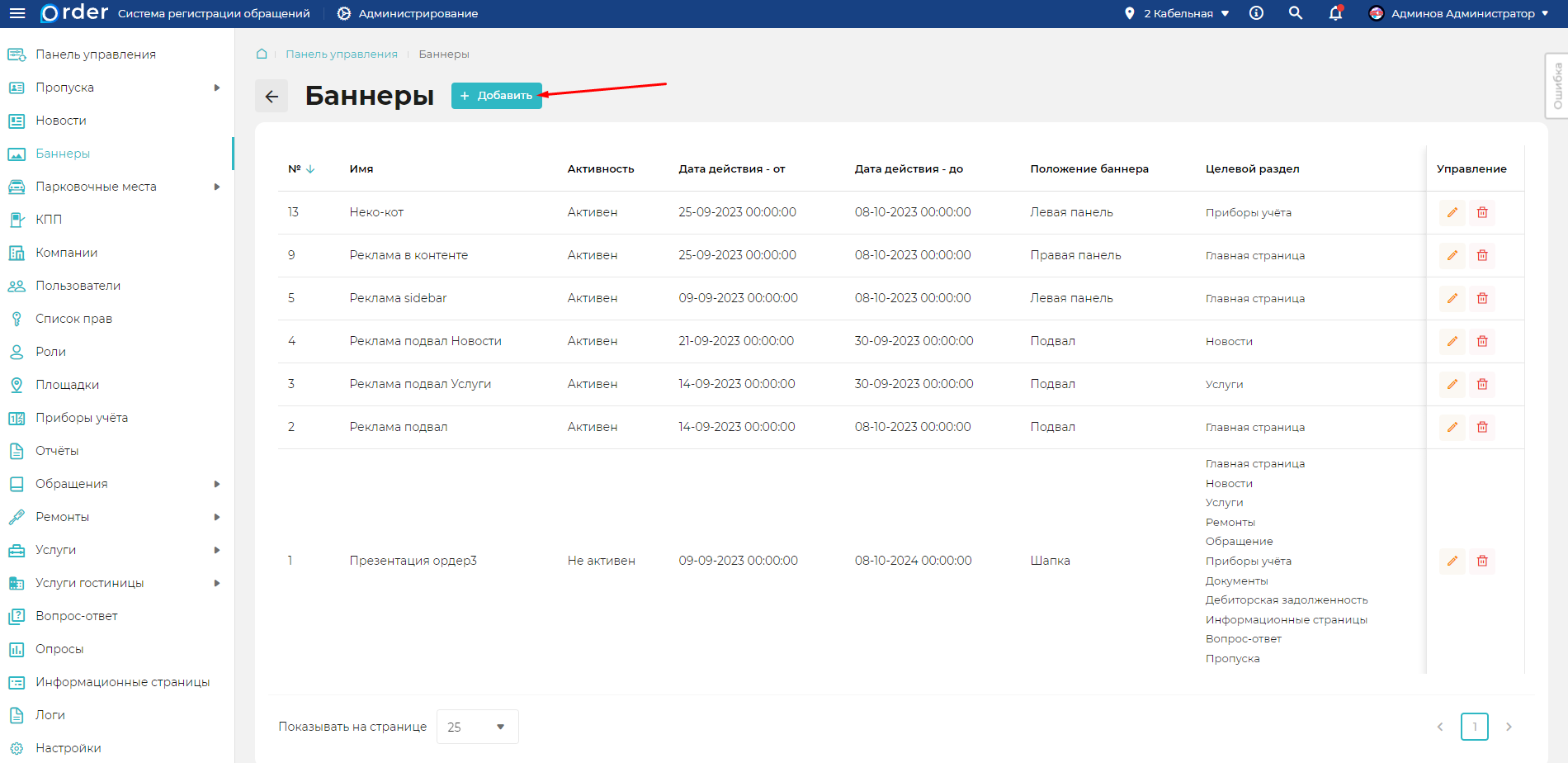
Task: Open the rows per page dropdown
Action: [477, 727]
